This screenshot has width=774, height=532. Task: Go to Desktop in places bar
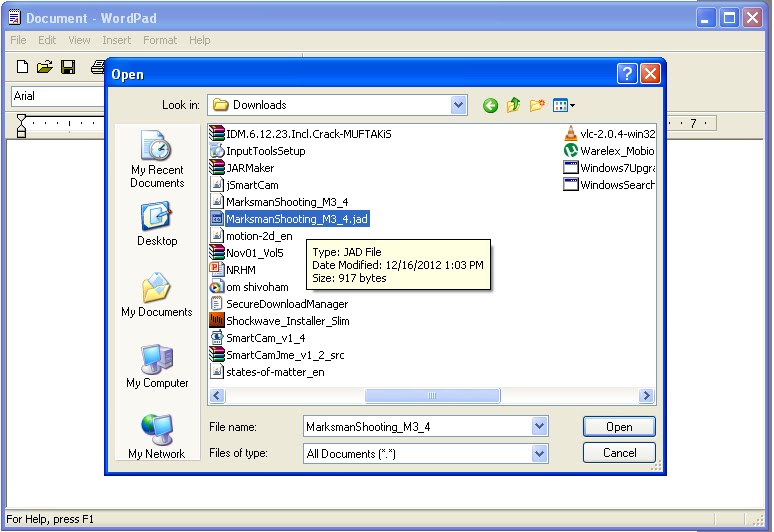157,224
